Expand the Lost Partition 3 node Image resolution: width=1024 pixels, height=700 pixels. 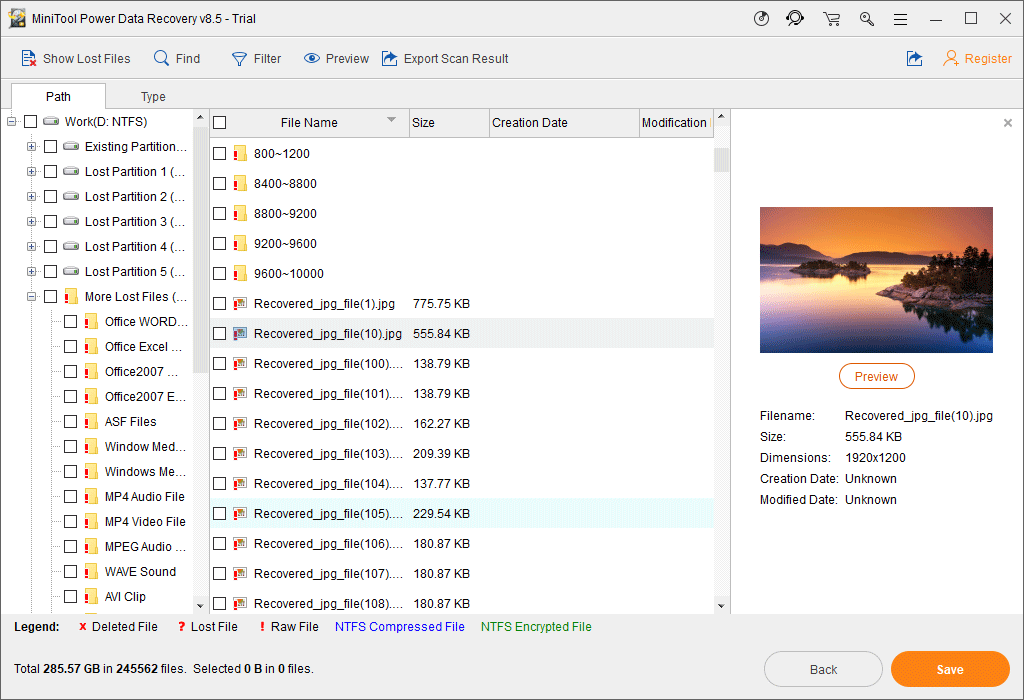point(31,221)
